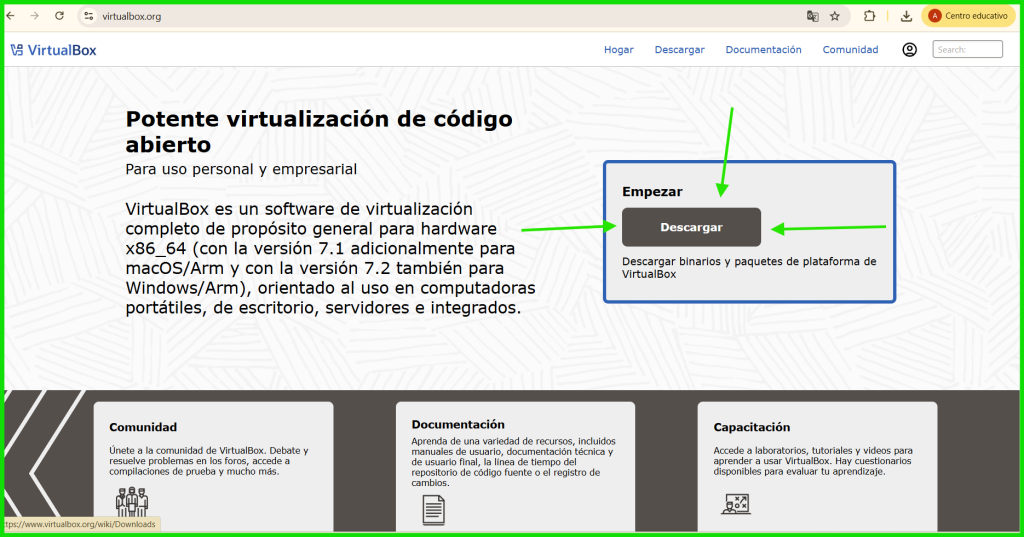Image resolution: width=1024 pixels, height=537 pixels.
Task: Click the Search input field
Action: click(967, 50)
